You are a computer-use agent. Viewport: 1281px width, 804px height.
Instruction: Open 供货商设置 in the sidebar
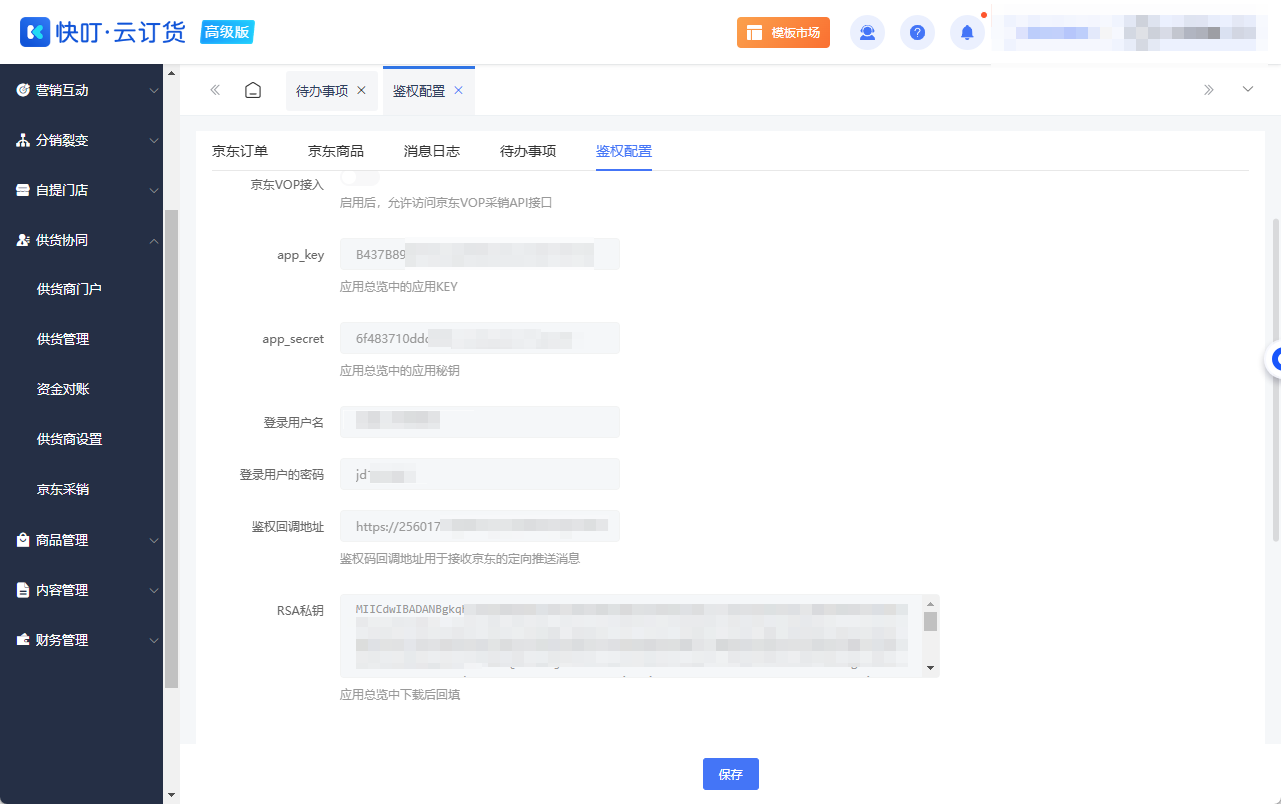(69, 439)
